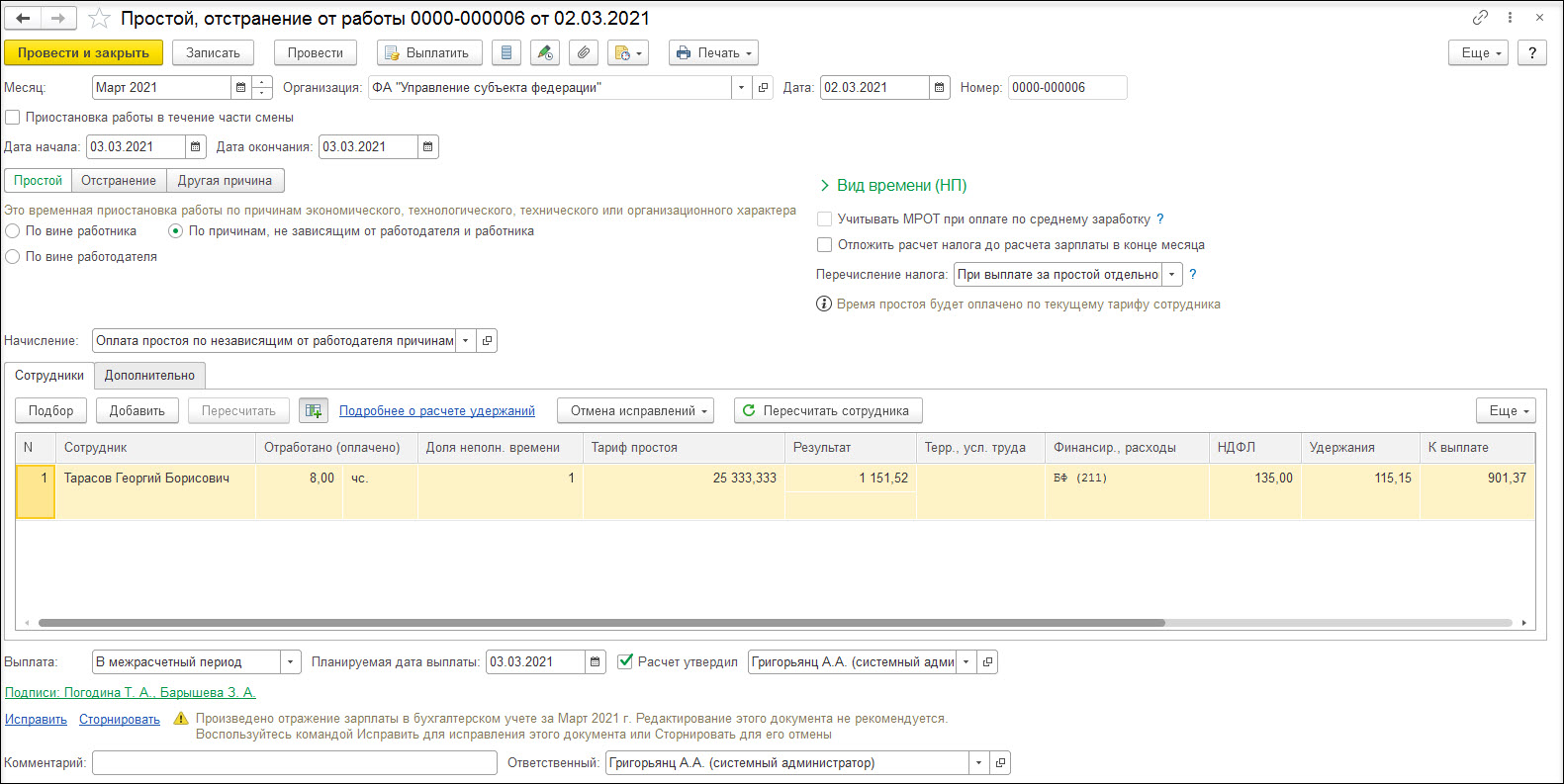The height and width of the screenshot is (784, 1564).
Task: Open the create-based-on icon menu
Action: [x=628, y=53]
